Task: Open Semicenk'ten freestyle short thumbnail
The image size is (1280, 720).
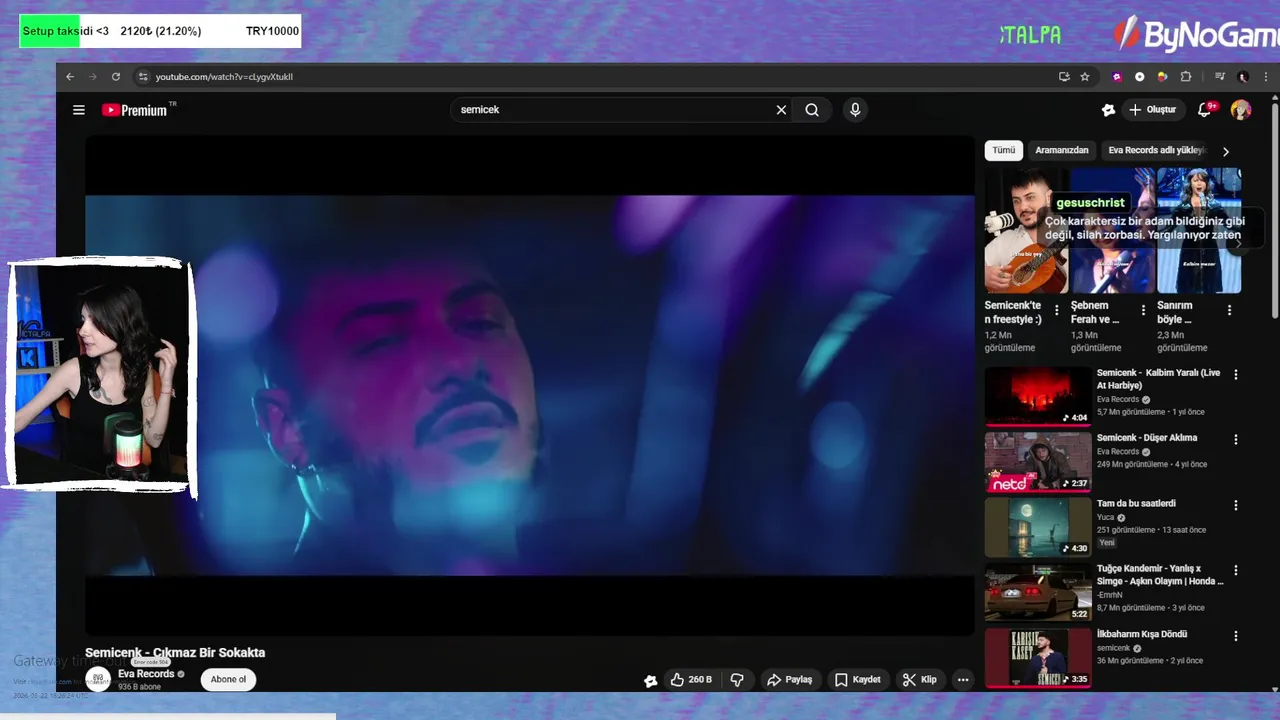Action: (1026, 230)
